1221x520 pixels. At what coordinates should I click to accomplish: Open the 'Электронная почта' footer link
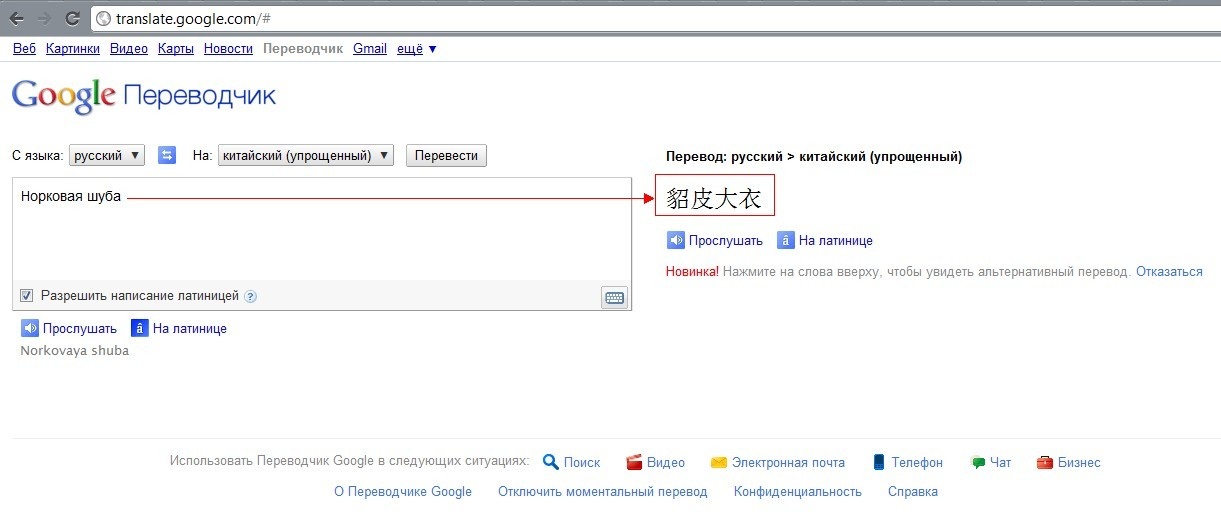788,462
